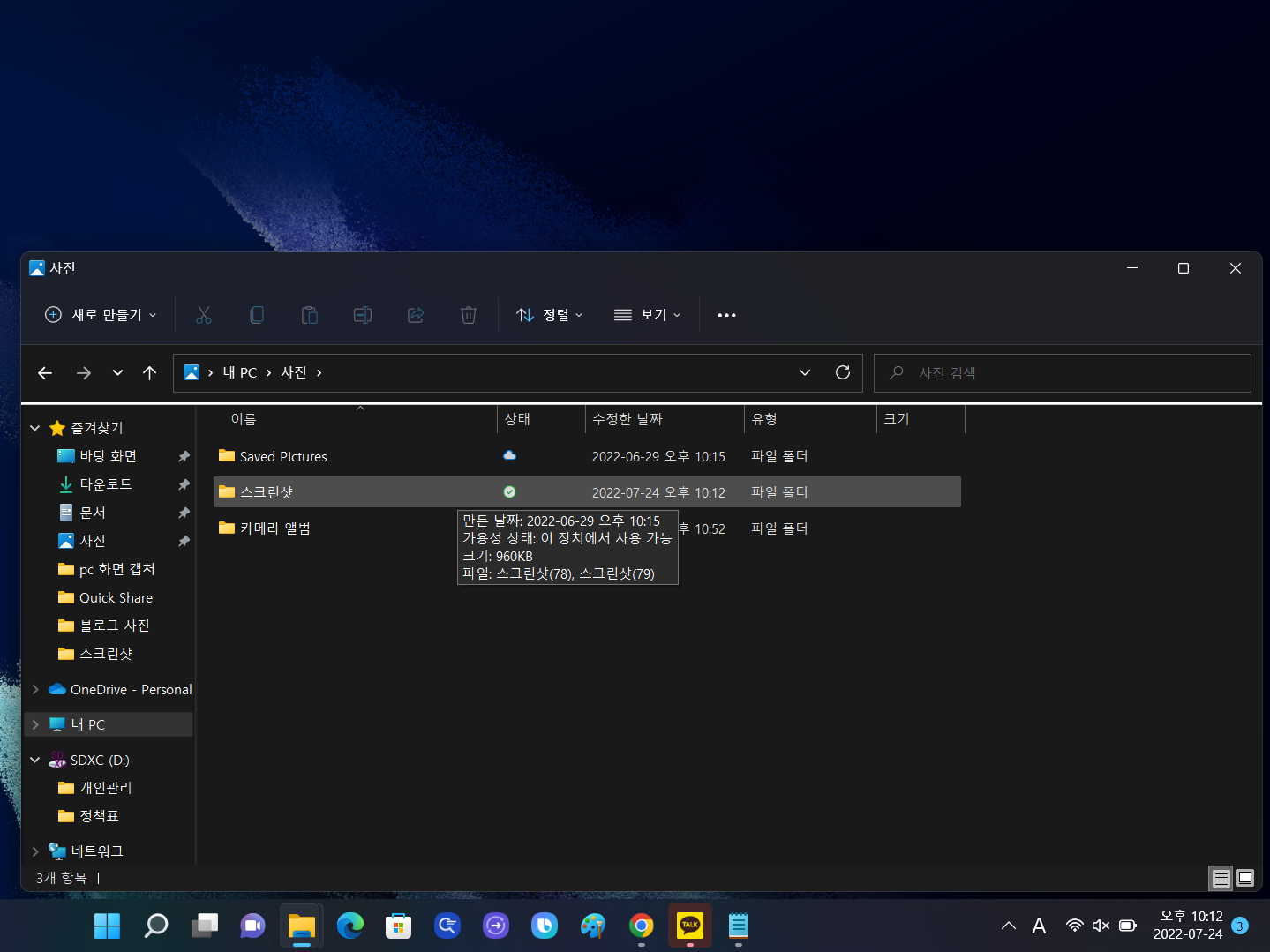Click the Copy icon in the toolbar
The image size is (1270, 952).
coord(257,315)
